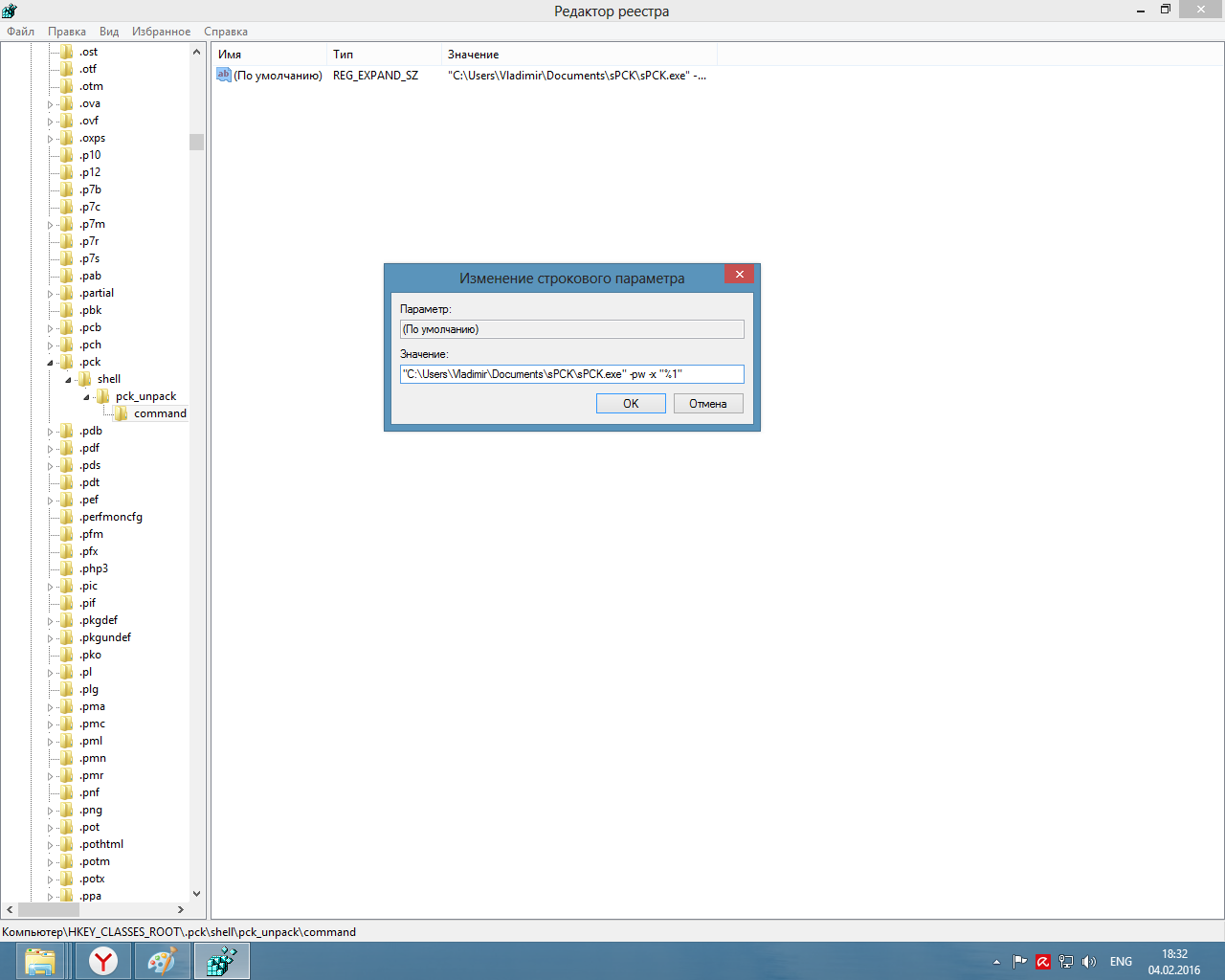This screenshot has width=1225, height=980.
Task: Expand the .oxps key
Action: (x=51, y=139)
